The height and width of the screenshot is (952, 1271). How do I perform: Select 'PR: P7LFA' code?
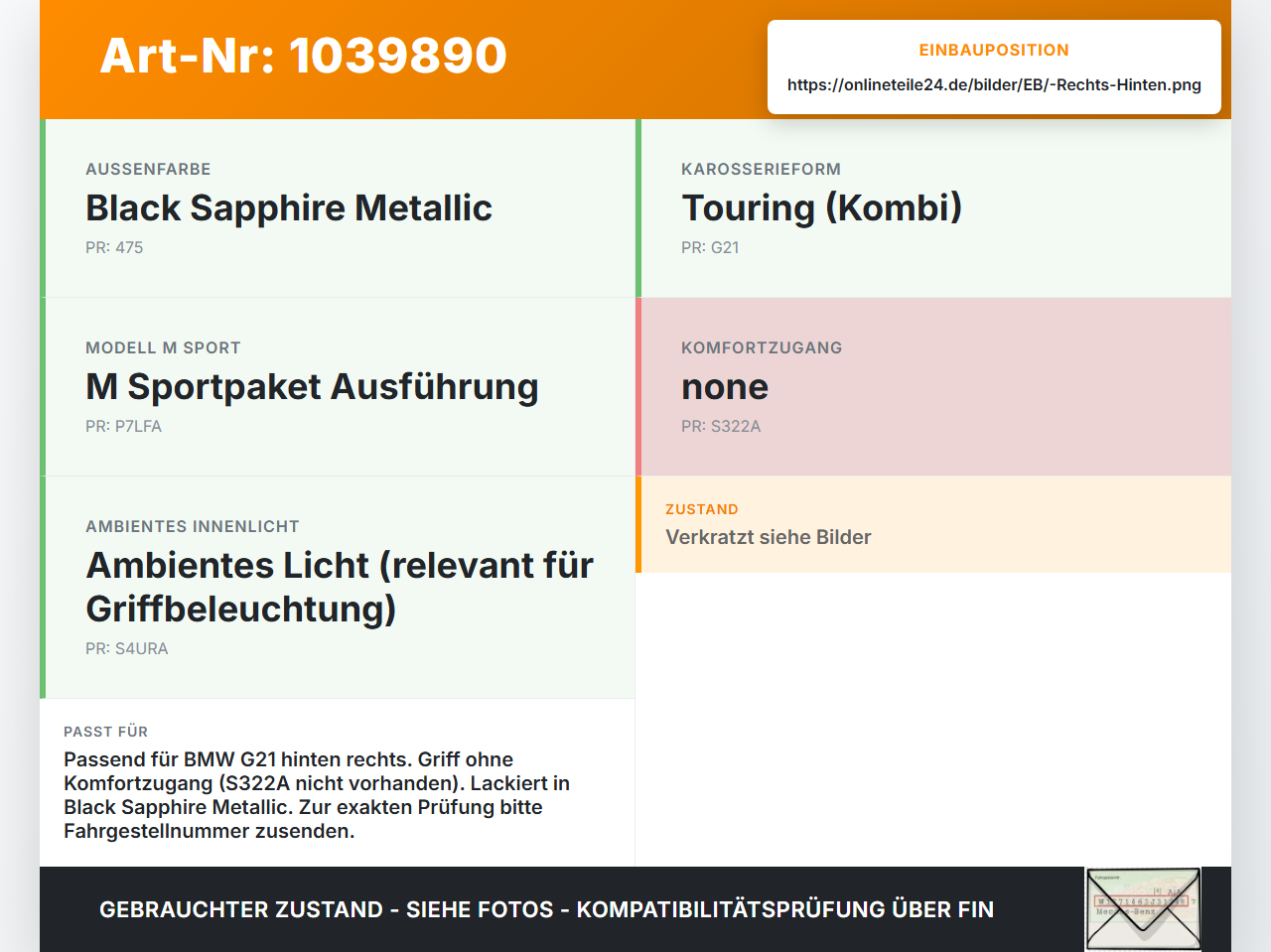click(x=123, y=426)
